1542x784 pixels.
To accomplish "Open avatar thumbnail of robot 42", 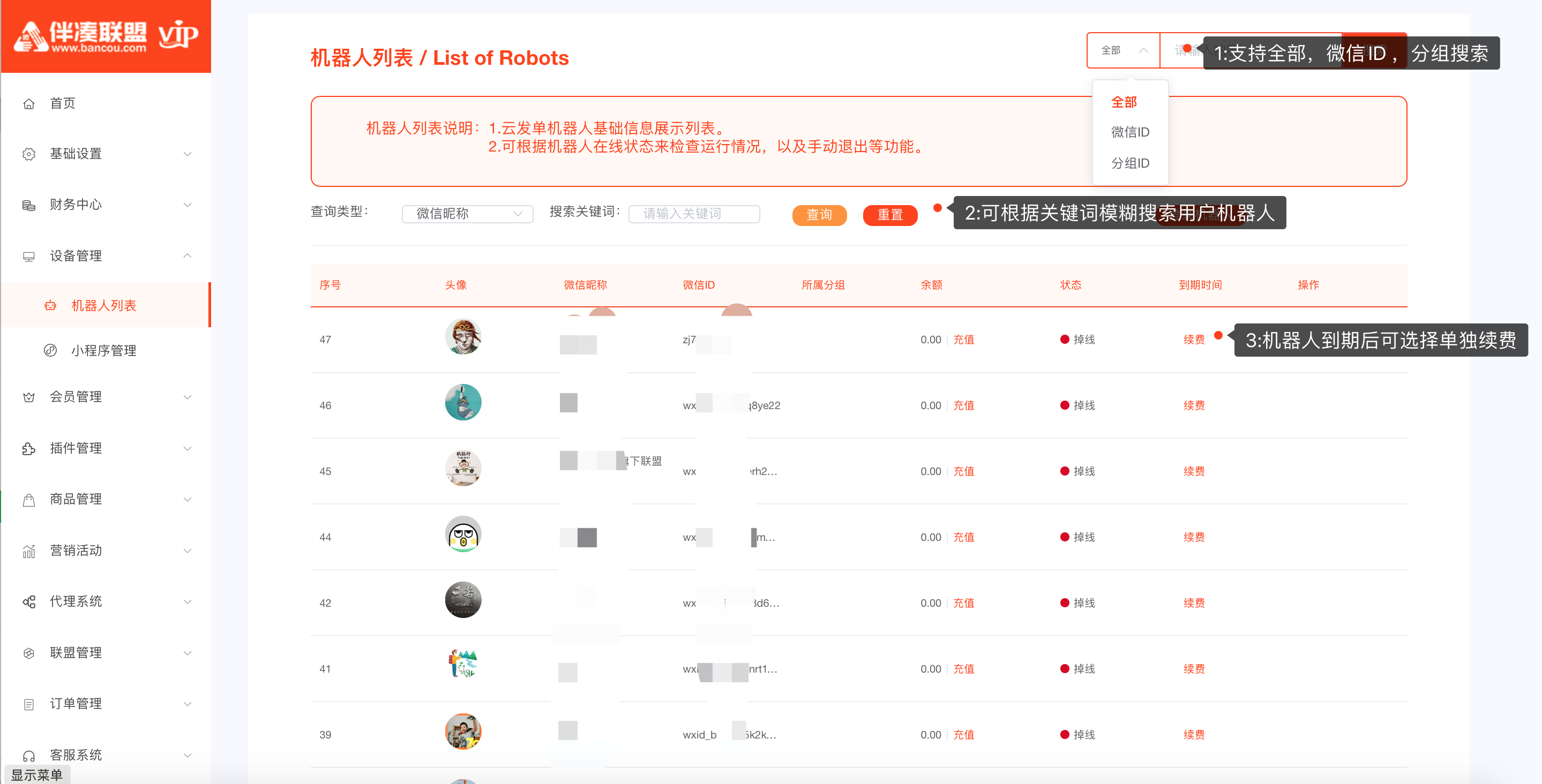I will [x=463, y=600].
